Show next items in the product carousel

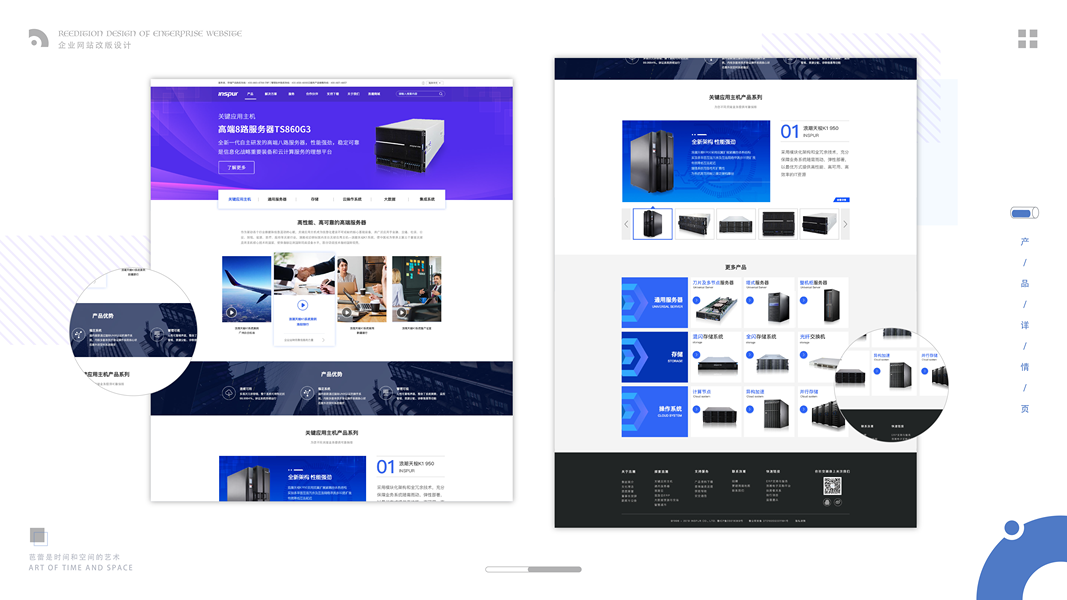click(845, 224)
